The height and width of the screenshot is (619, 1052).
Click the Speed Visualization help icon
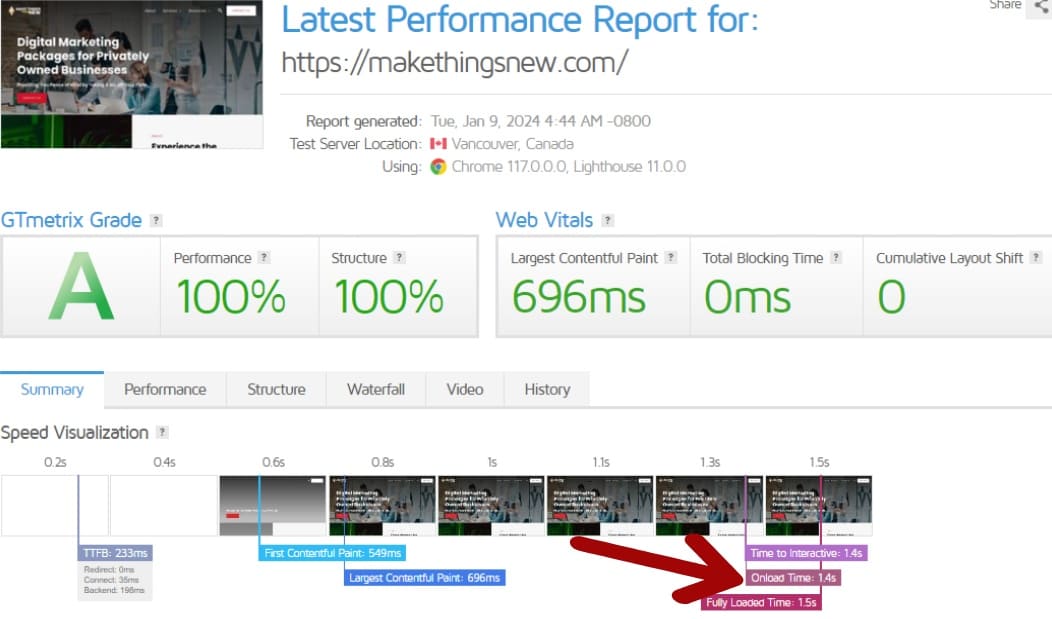[x=162, y=432]
